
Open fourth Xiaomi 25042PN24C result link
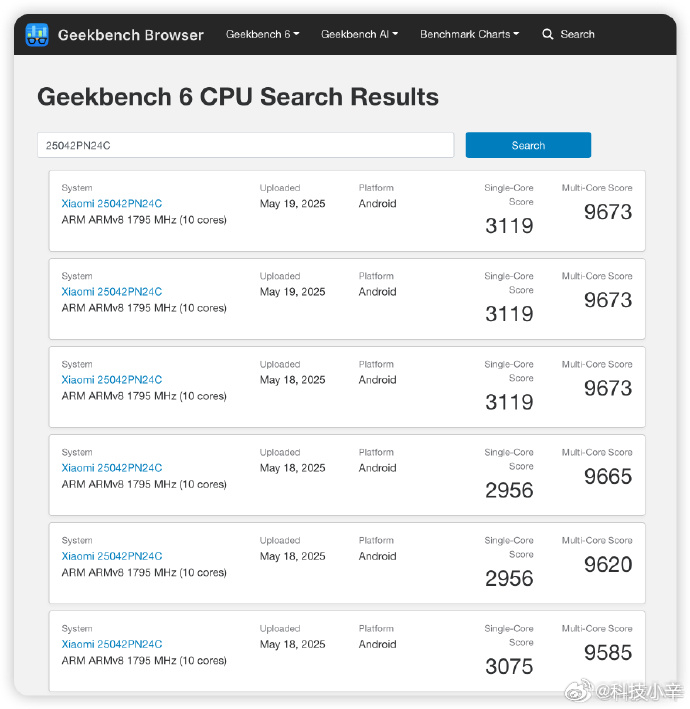[112, 468]
